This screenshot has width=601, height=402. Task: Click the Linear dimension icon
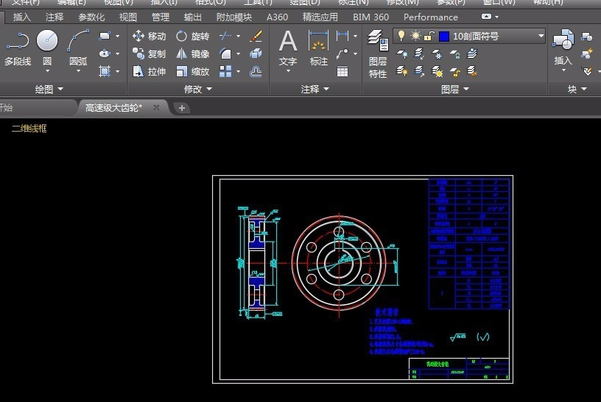342,36
